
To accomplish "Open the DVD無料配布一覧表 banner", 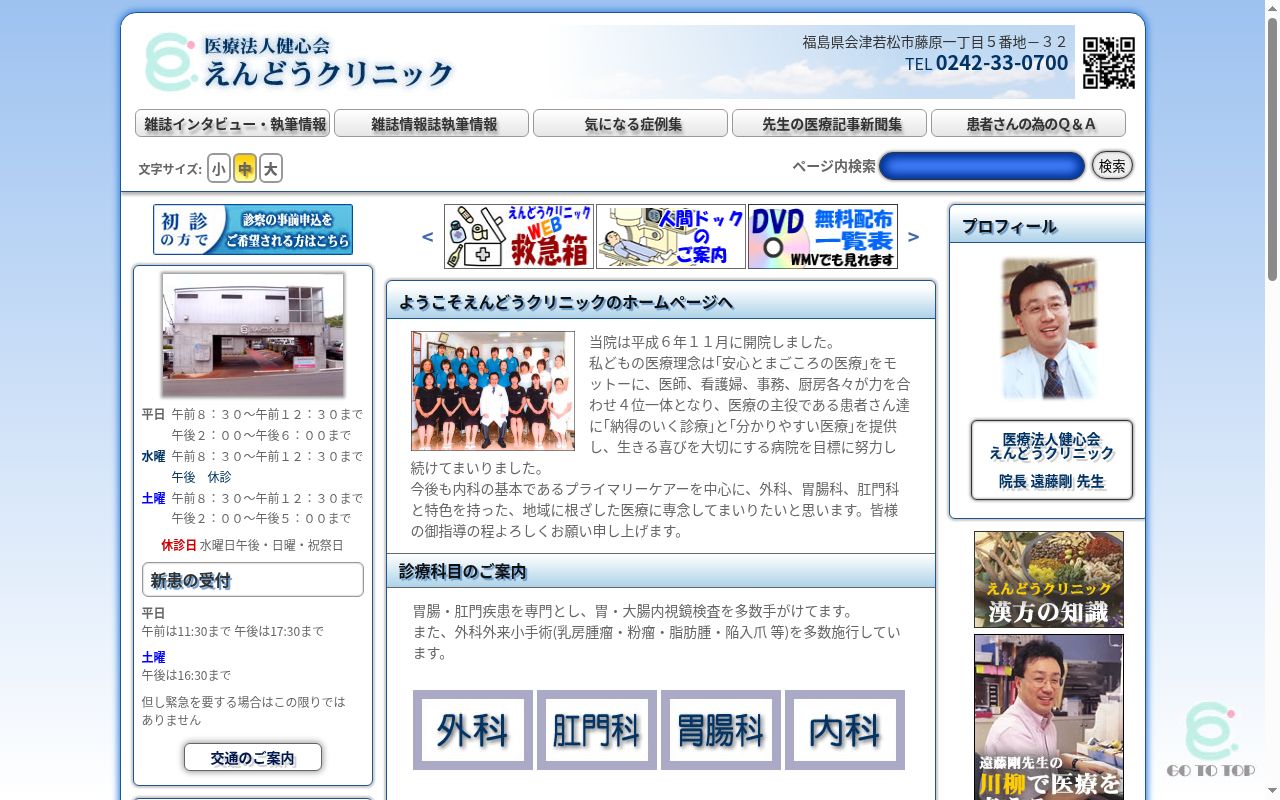I will 823,237.
